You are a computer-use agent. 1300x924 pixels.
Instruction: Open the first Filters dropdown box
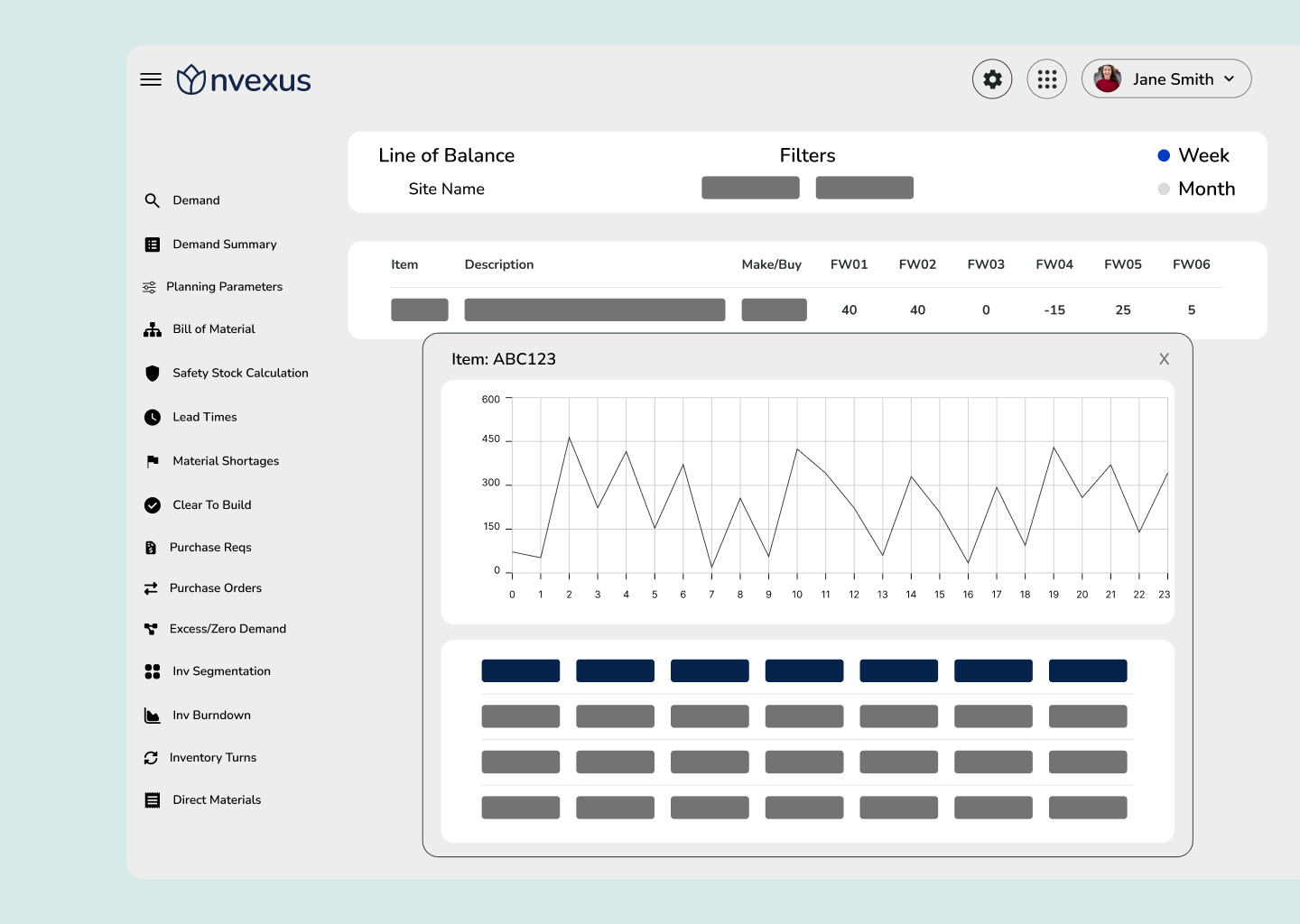750,188
